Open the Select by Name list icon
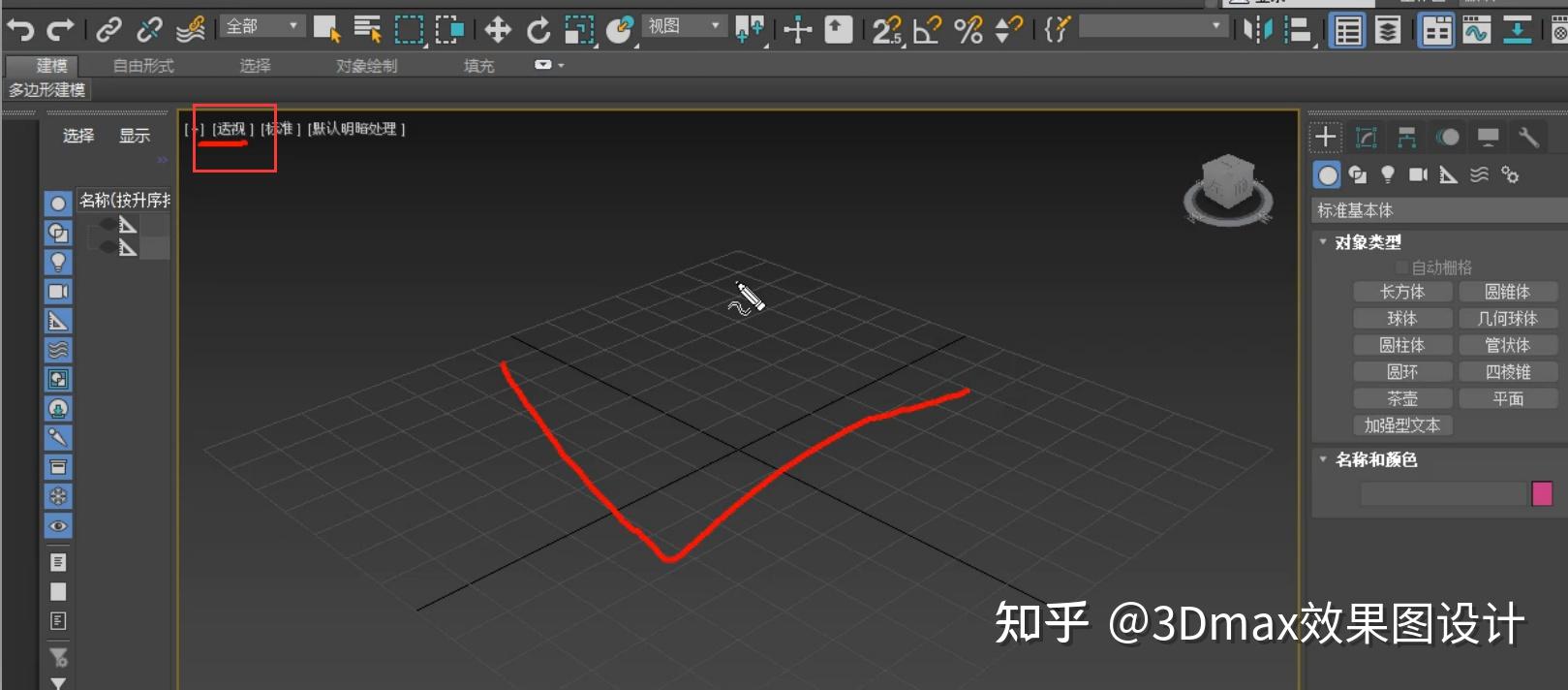Viewport: 1568px width, 690px height. [367, 30]
